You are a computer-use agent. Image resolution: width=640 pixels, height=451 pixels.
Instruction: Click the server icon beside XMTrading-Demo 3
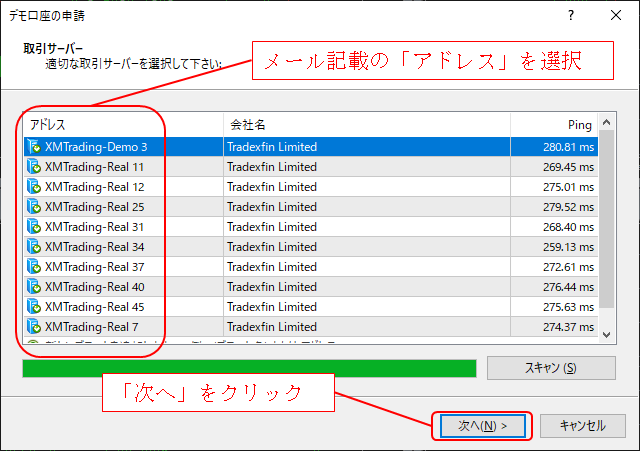point(33,147)
